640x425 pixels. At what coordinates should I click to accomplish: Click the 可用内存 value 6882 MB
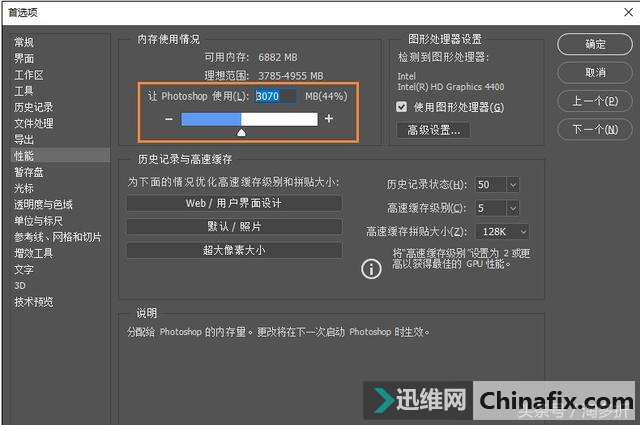point(278,58)
